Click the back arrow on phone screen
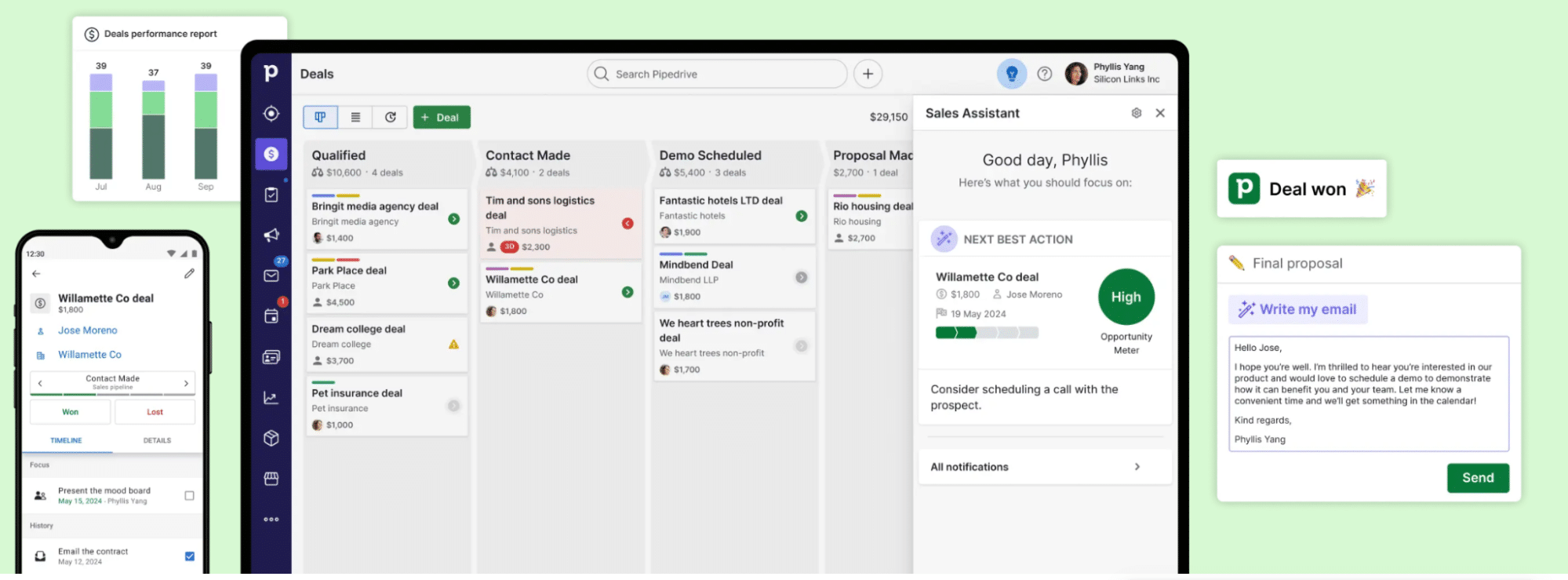This screenshot has height=580, width=1568. [x=36, y=274]
